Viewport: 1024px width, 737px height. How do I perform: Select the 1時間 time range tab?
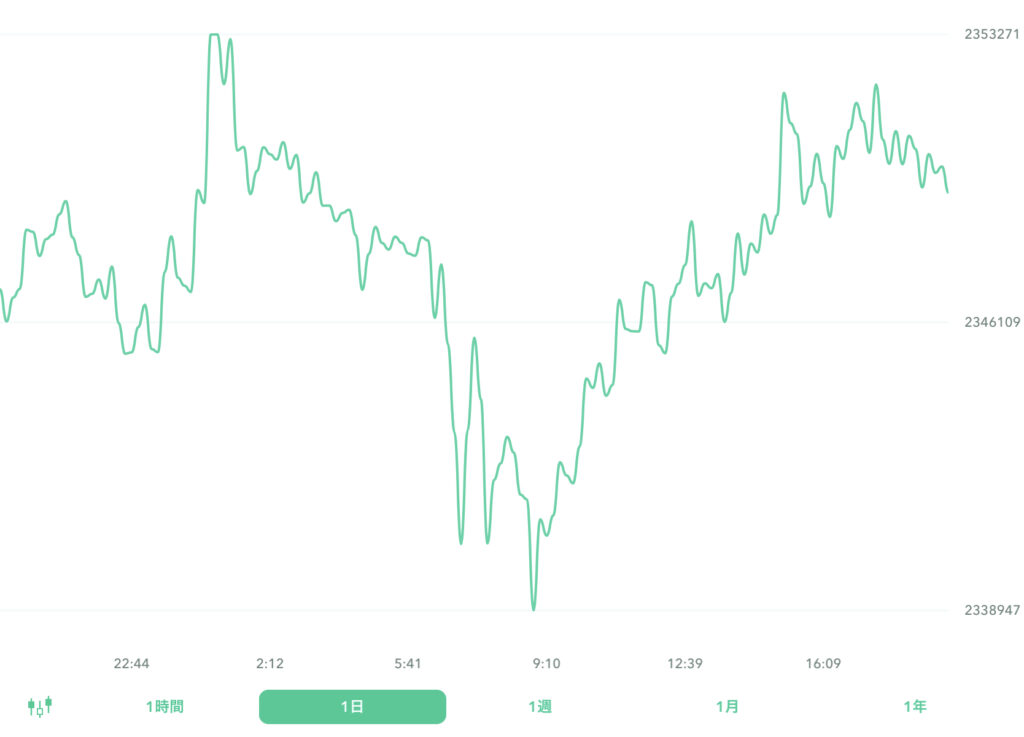click(x=164, y=707)
